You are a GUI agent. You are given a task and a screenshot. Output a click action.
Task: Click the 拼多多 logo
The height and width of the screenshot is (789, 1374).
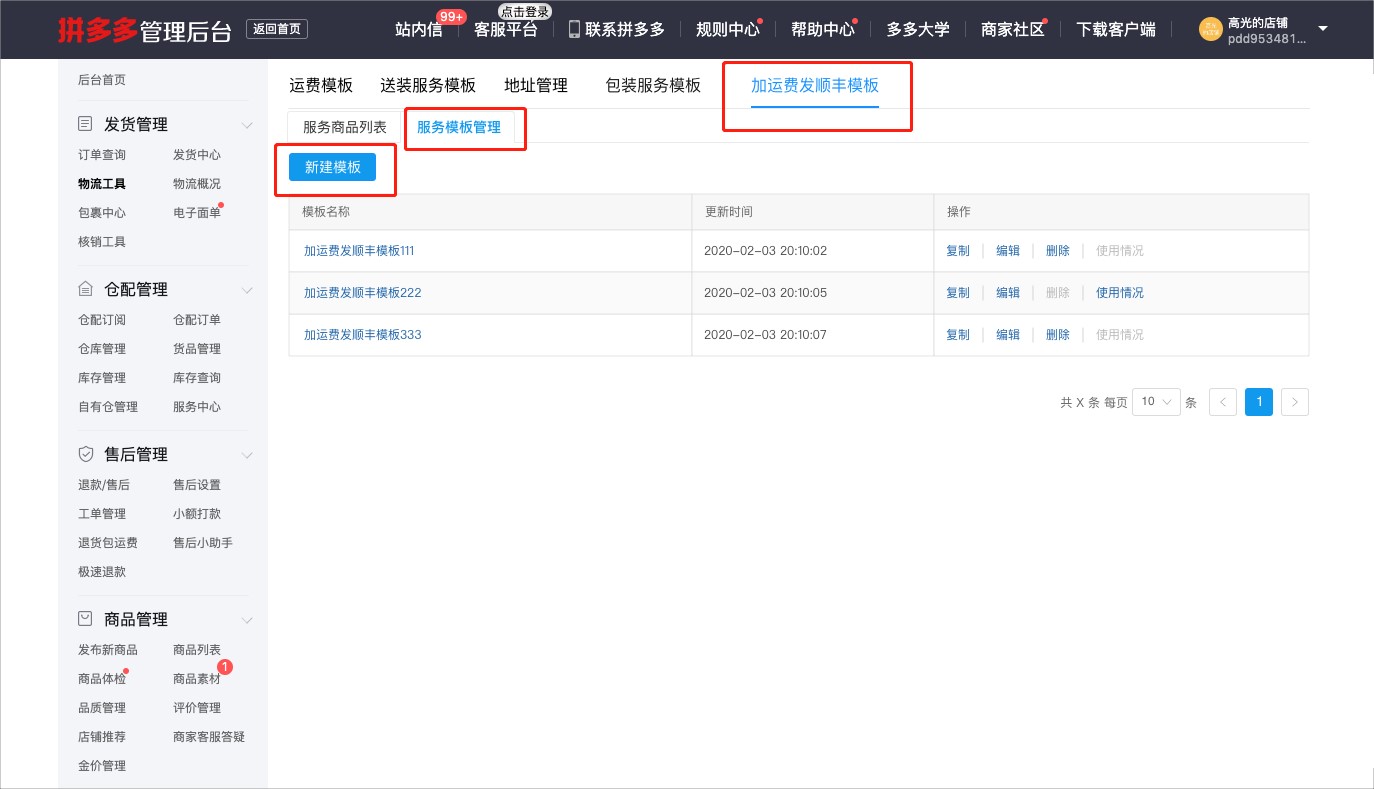[x=97, y=30]
